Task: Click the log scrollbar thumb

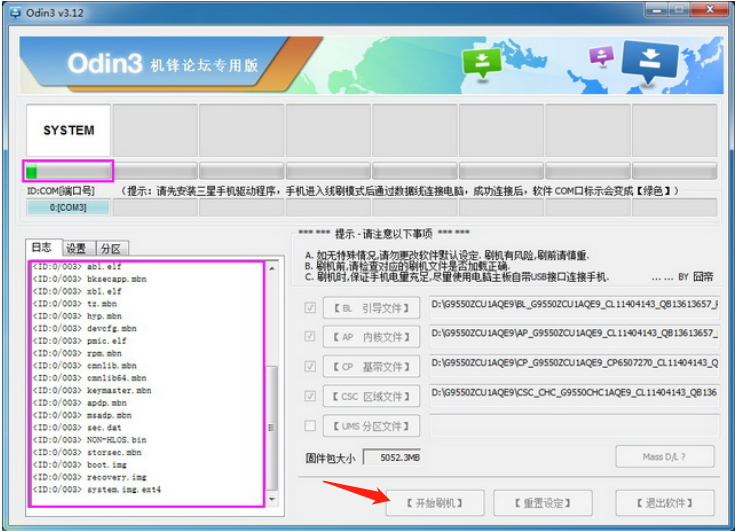Action: (x=272, y=428)
